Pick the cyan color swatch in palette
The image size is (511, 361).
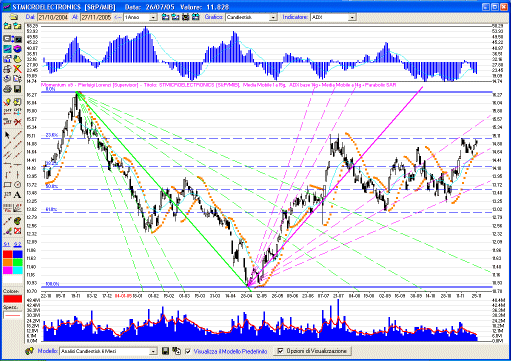pyautogui.click(x=18, y=270)
